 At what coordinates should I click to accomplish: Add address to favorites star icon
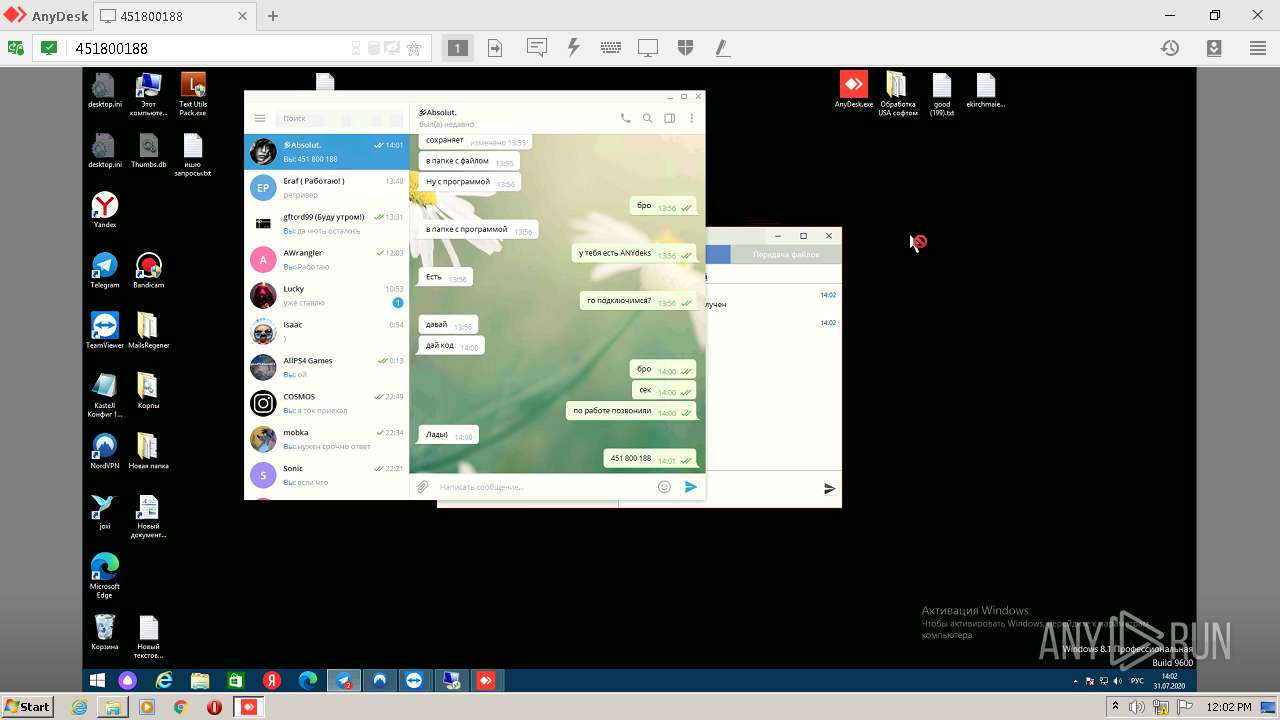coord(414,48)
